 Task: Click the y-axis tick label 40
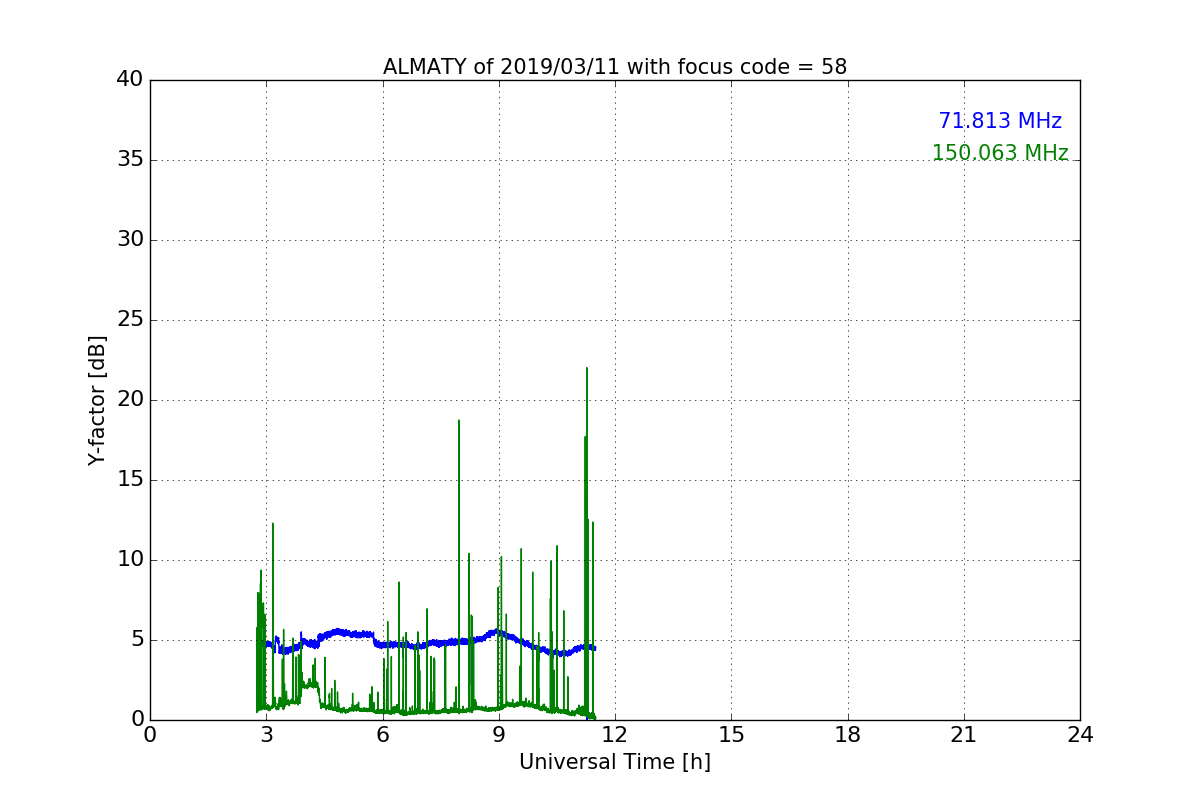[x=130, y=80]
